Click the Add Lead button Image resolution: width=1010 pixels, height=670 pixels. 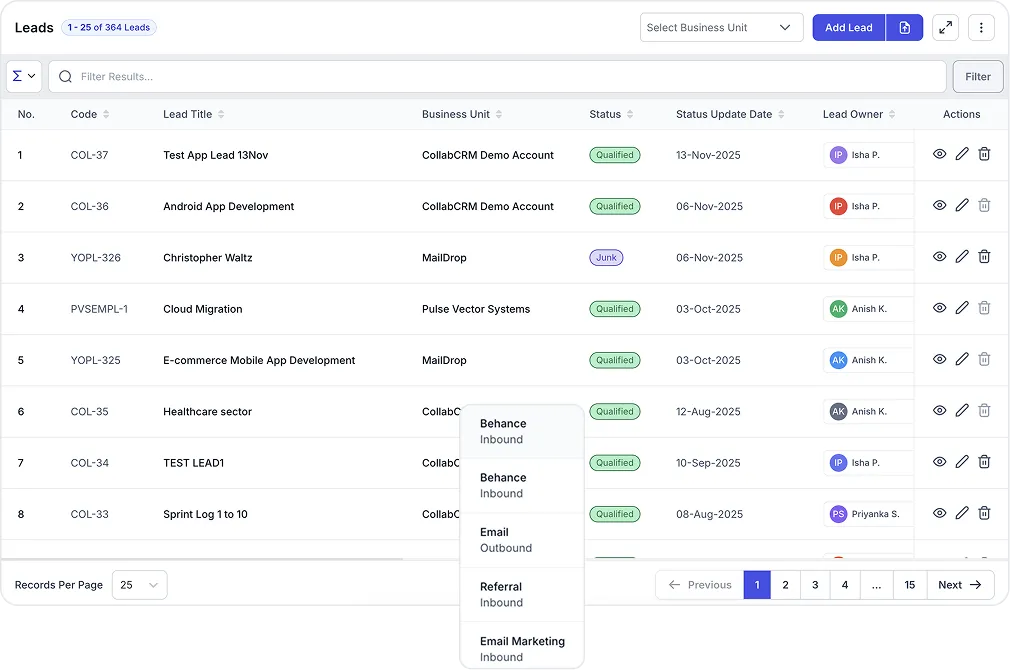848,28
